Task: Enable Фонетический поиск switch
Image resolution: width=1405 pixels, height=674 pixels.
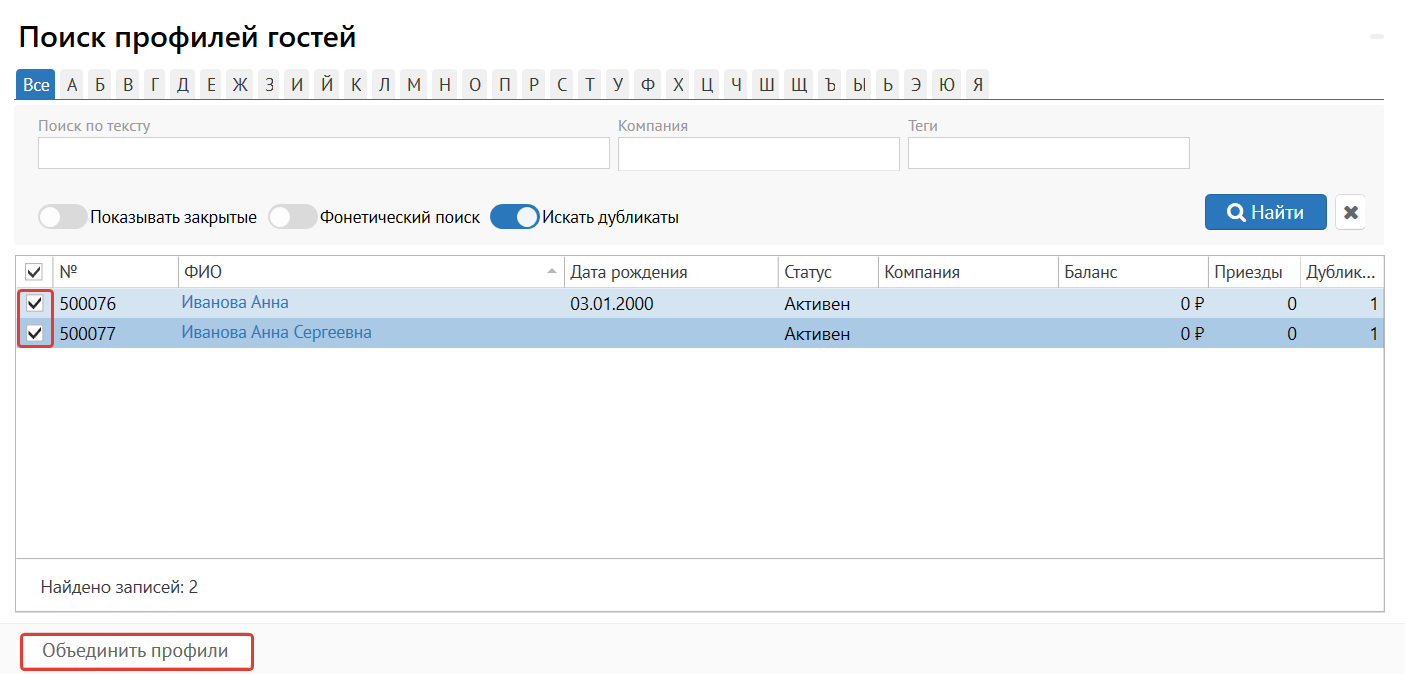Action: 292,217
